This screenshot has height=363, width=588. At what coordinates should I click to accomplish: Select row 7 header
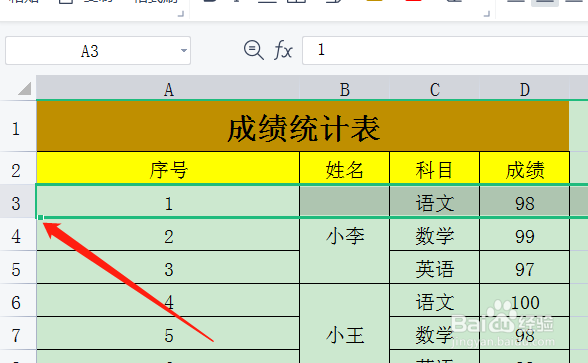point(18,333)
